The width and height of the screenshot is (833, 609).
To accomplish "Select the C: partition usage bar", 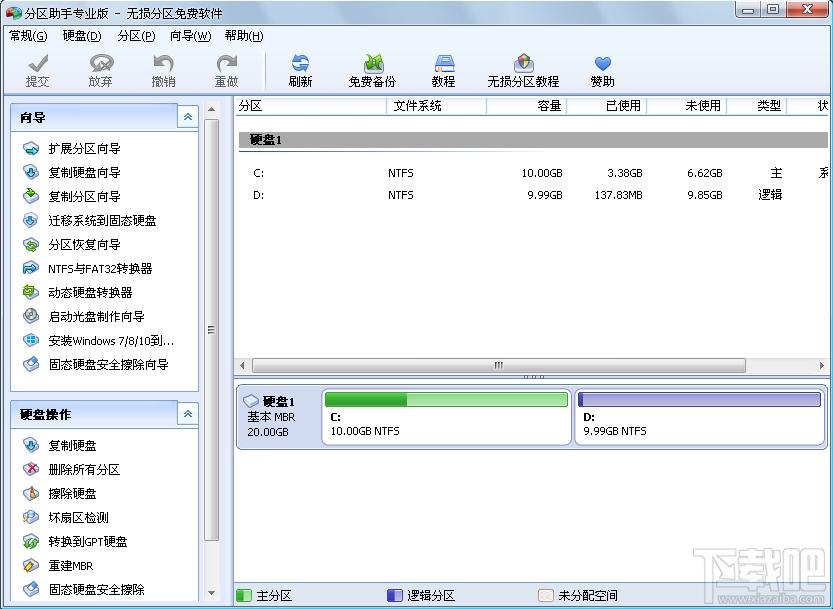I will tap(445, 400).
